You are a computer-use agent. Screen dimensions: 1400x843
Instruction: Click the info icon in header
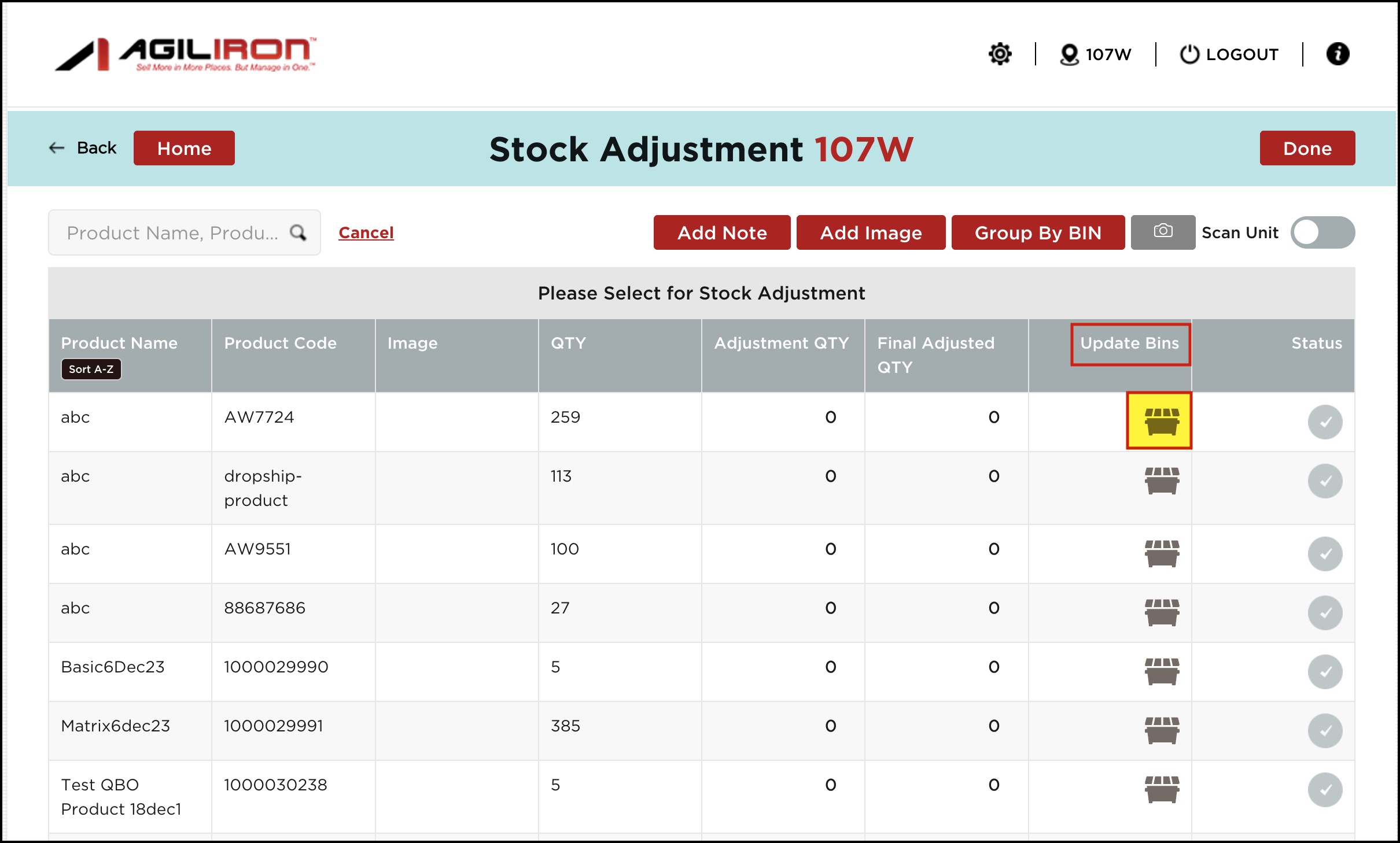[x=1337, y=54]
